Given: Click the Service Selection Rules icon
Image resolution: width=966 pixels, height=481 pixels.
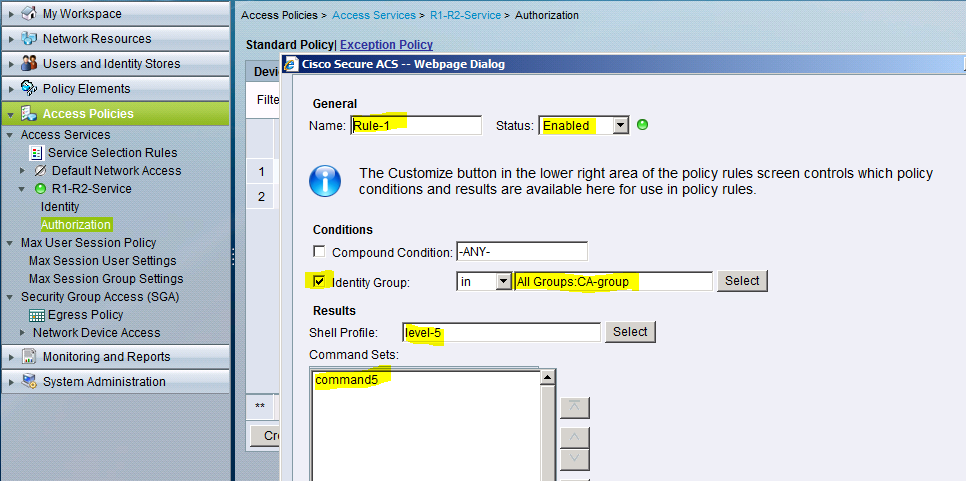Looking at the screenshot, I should pyautogui.click(x=37, y=153).
